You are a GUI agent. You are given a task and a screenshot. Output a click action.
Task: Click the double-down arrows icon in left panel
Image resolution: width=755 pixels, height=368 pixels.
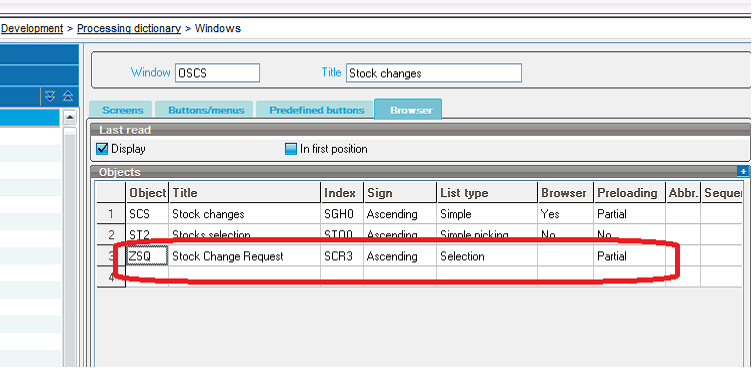pyautogui.click(x=50, y=96)
